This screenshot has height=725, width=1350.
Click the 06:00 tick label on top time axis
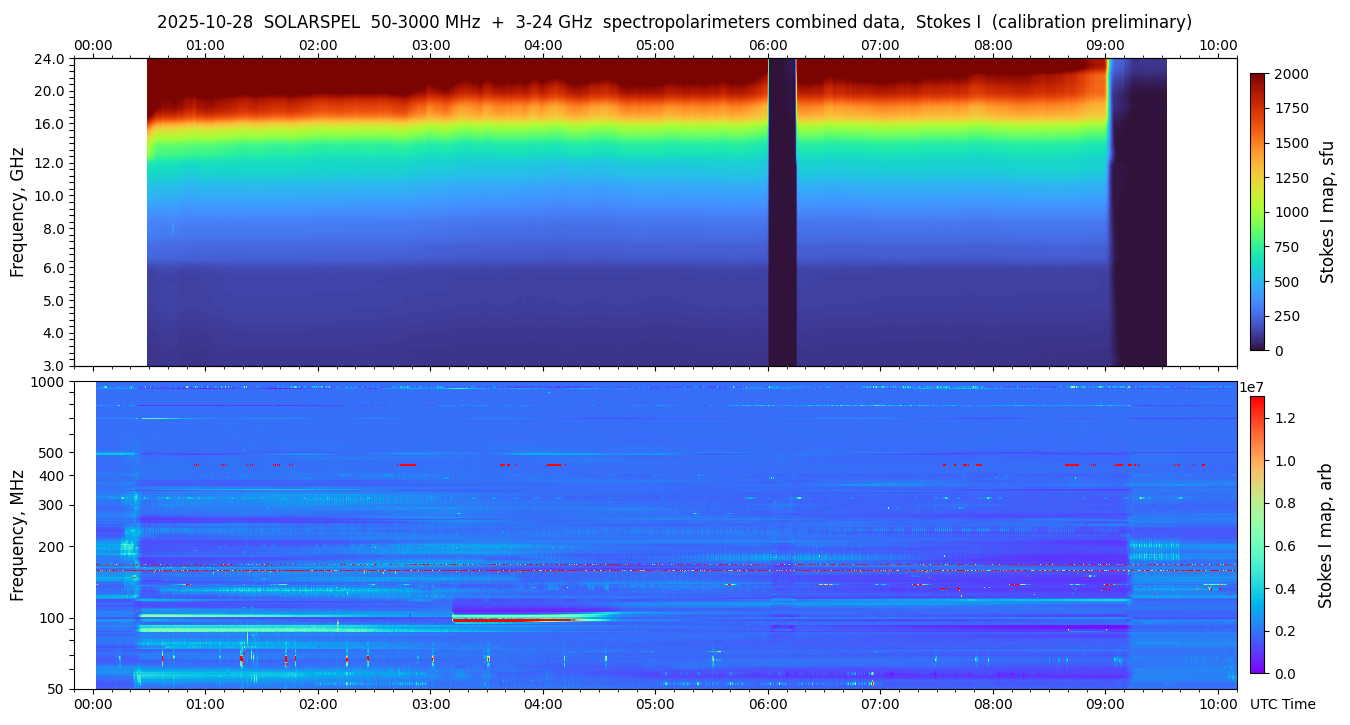pos(768,45)
